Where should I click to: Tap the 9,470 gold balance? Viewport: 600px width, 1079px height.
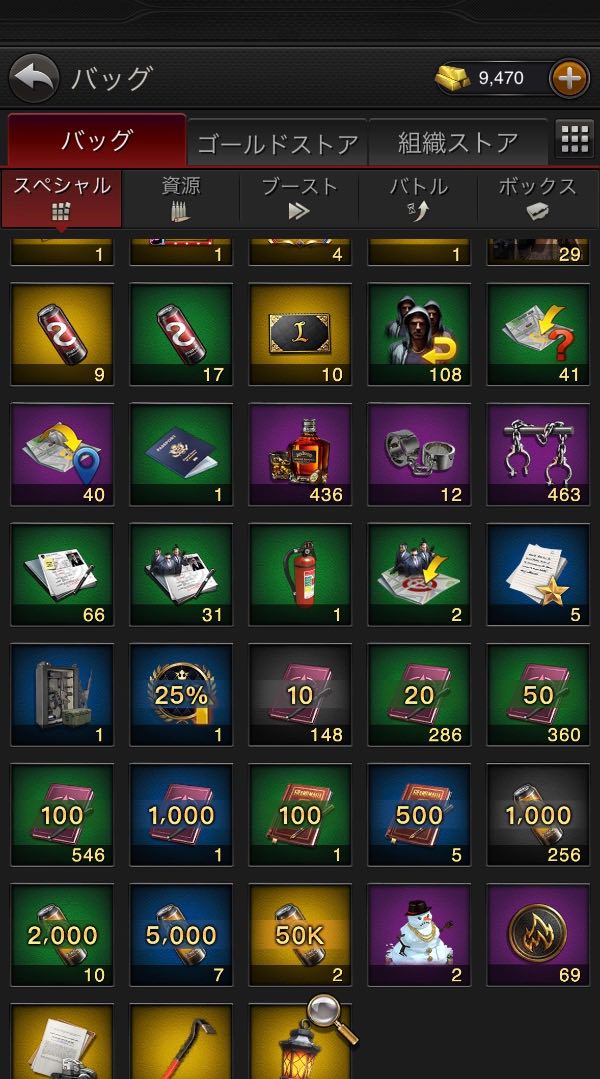(501, 78)
